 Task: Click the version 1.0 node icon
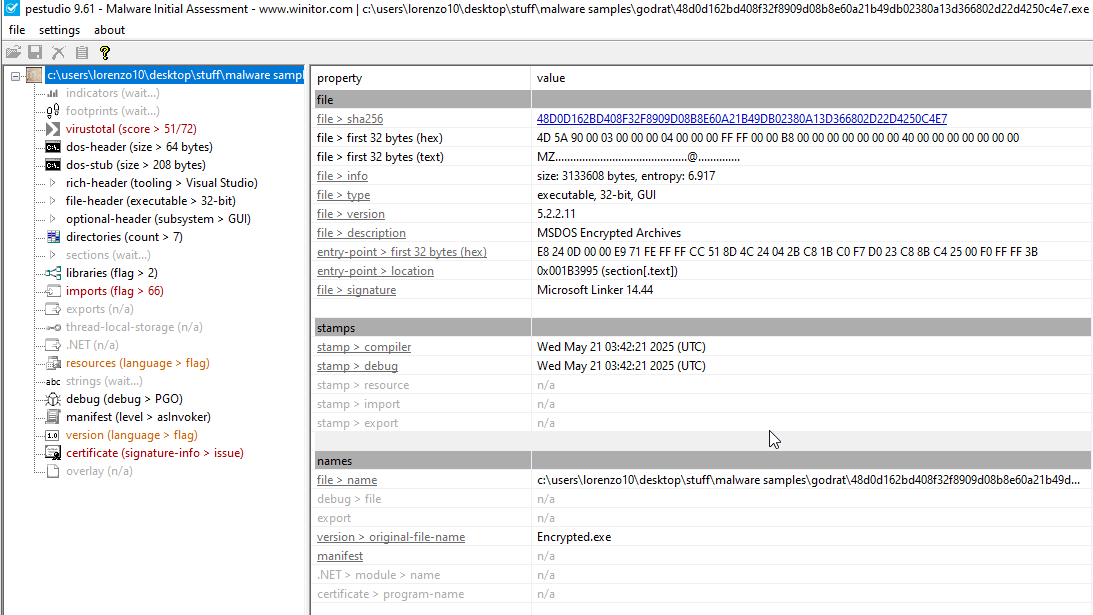(53, 435)
